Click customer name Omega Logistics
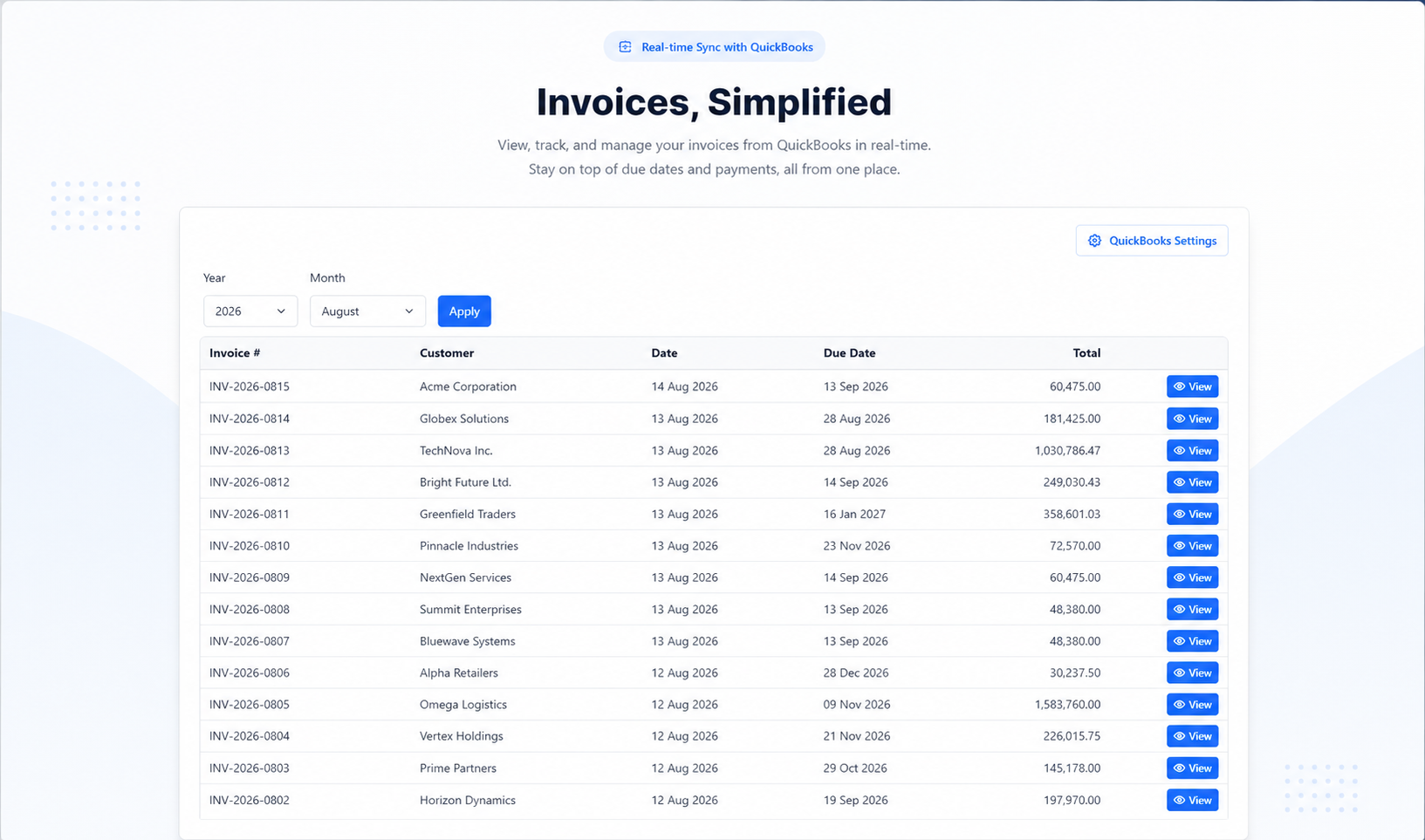1425x840 pixels. pos(463,705)
